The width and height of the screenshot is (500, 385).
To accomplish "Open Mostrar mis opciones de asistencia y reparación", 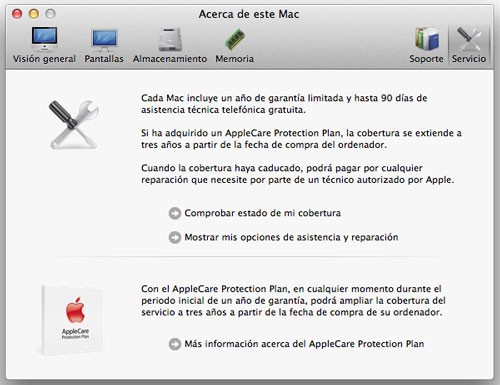I will coord(291,237).
